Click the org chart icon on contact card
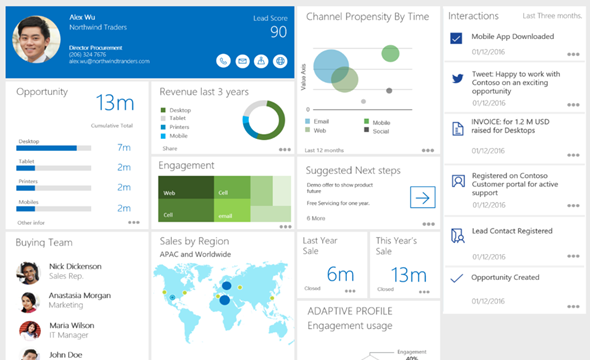Viewport: 590px width, 360px height. [261, 61]
